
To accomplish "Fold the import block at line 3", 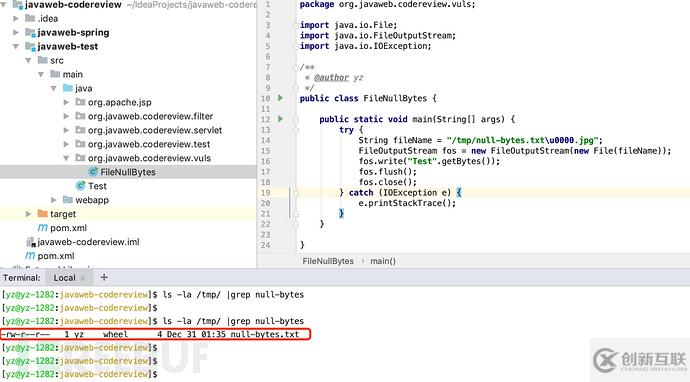I will point(296,25).
